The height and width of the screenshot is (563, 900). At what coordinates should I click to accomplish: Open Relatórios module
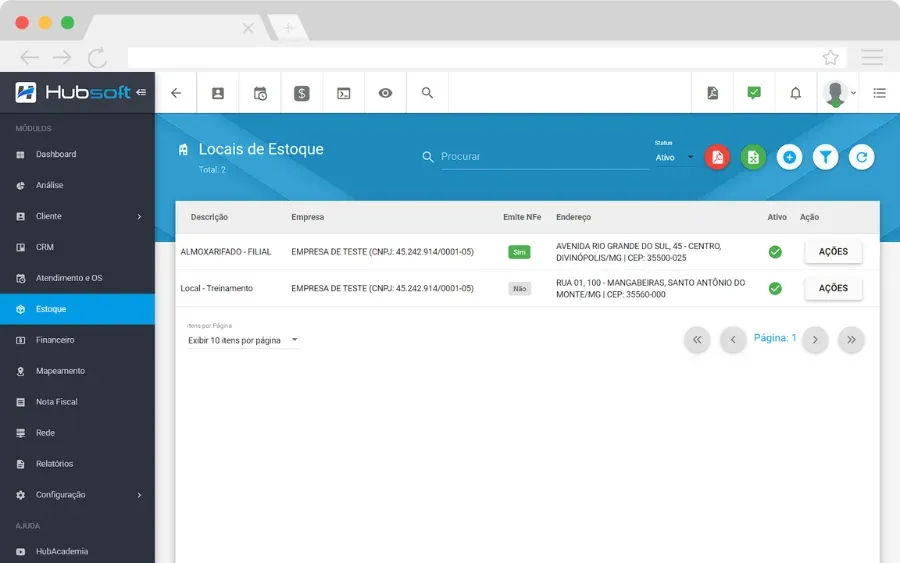[77, 464]
